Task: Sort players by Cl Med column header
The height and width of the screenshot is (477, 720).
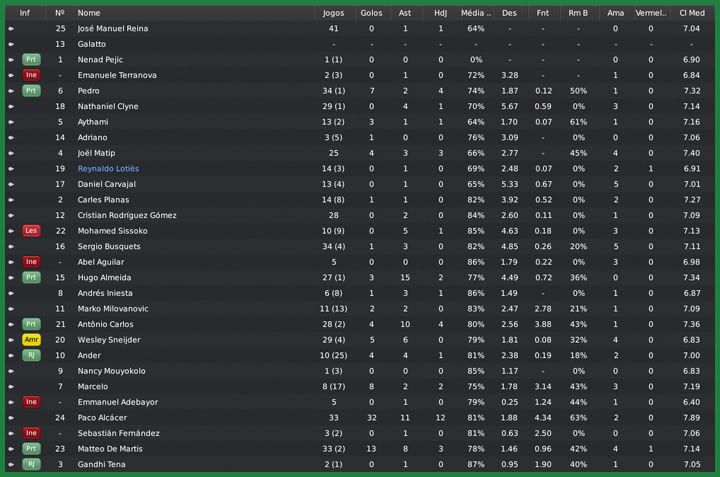Action: pos(691,13)
